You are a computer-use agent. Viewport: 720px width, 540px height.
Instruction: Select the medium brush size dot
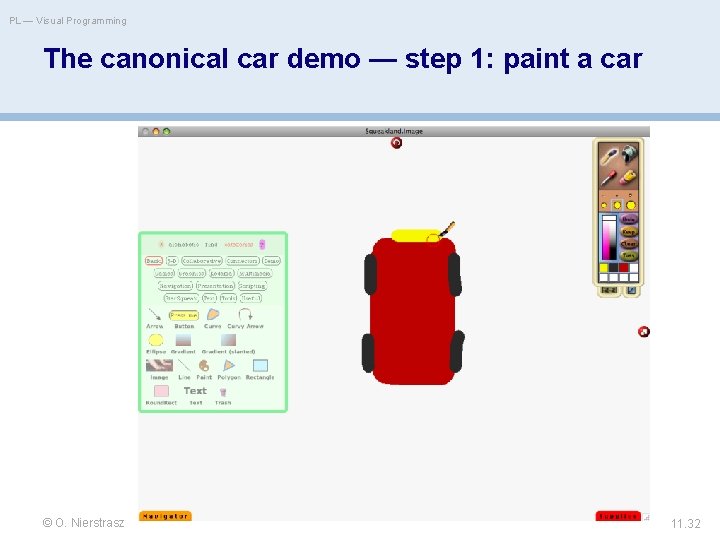point(617,205)
